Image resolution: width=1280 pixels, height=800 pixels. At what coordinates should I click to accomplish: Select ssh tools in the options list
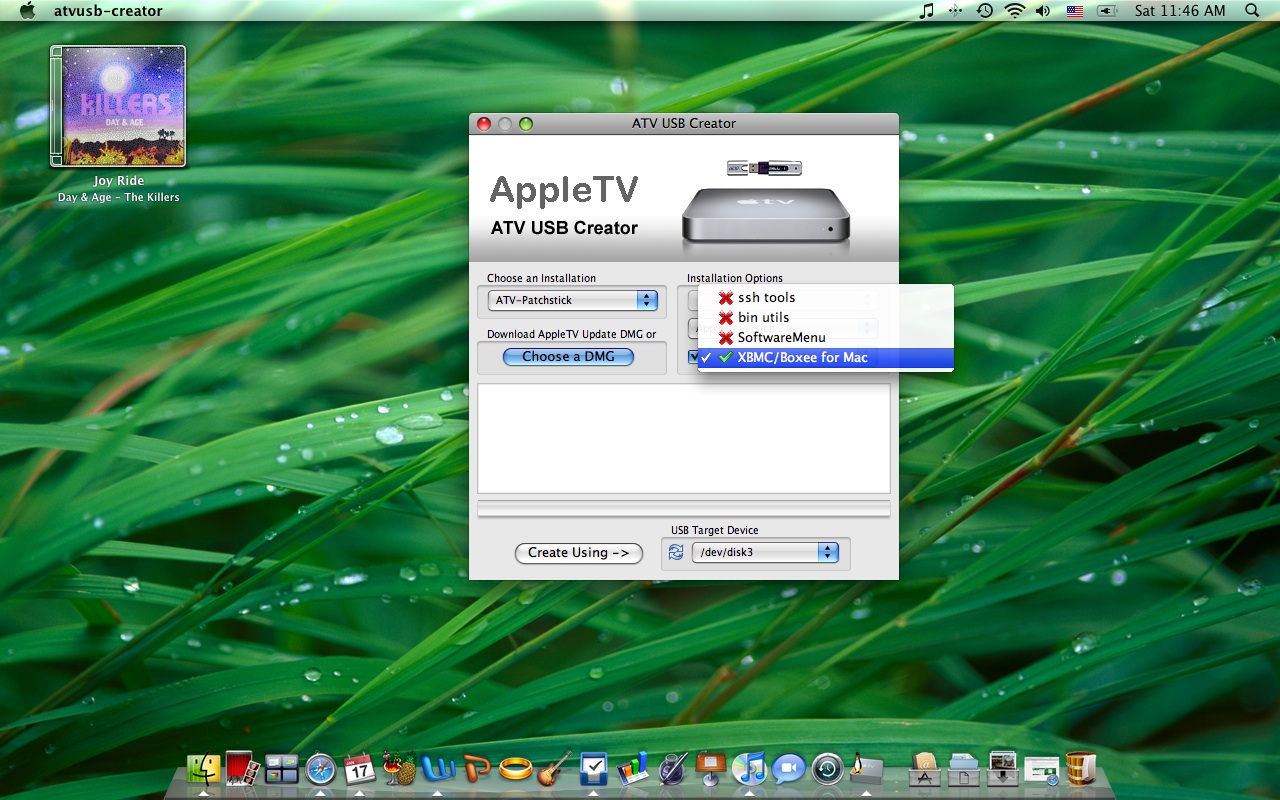[826, 298]
